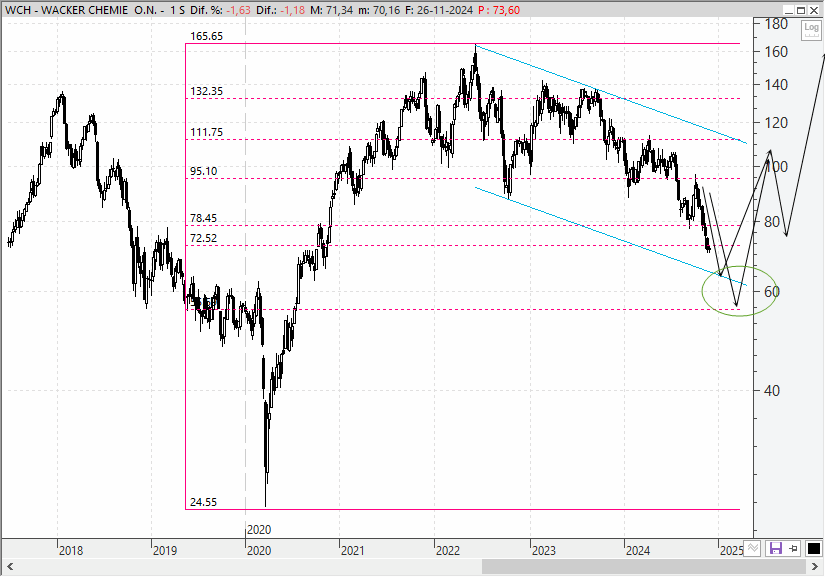This screenshot has height=577, width=825.
Task: Click the 180 price axis label
Action: point(776,24)
